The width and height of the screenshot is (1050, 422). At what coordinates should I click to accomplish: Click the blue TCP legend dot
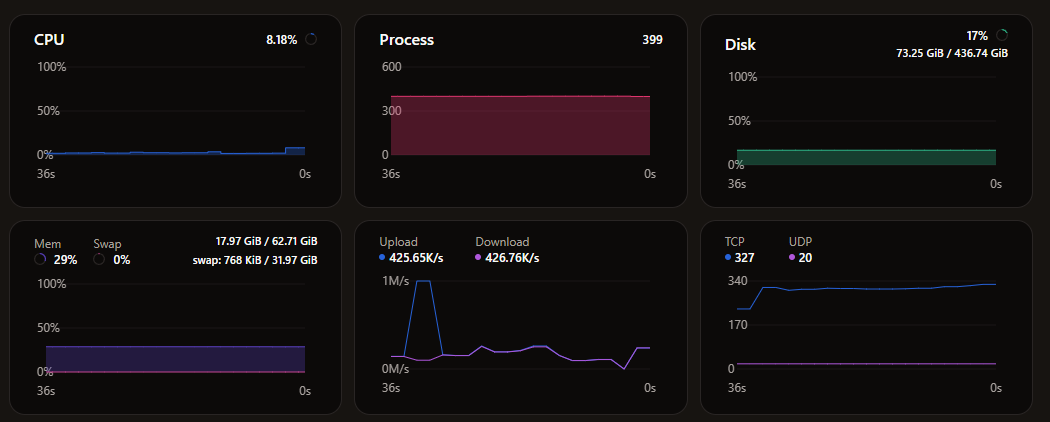tap(728, 257)
